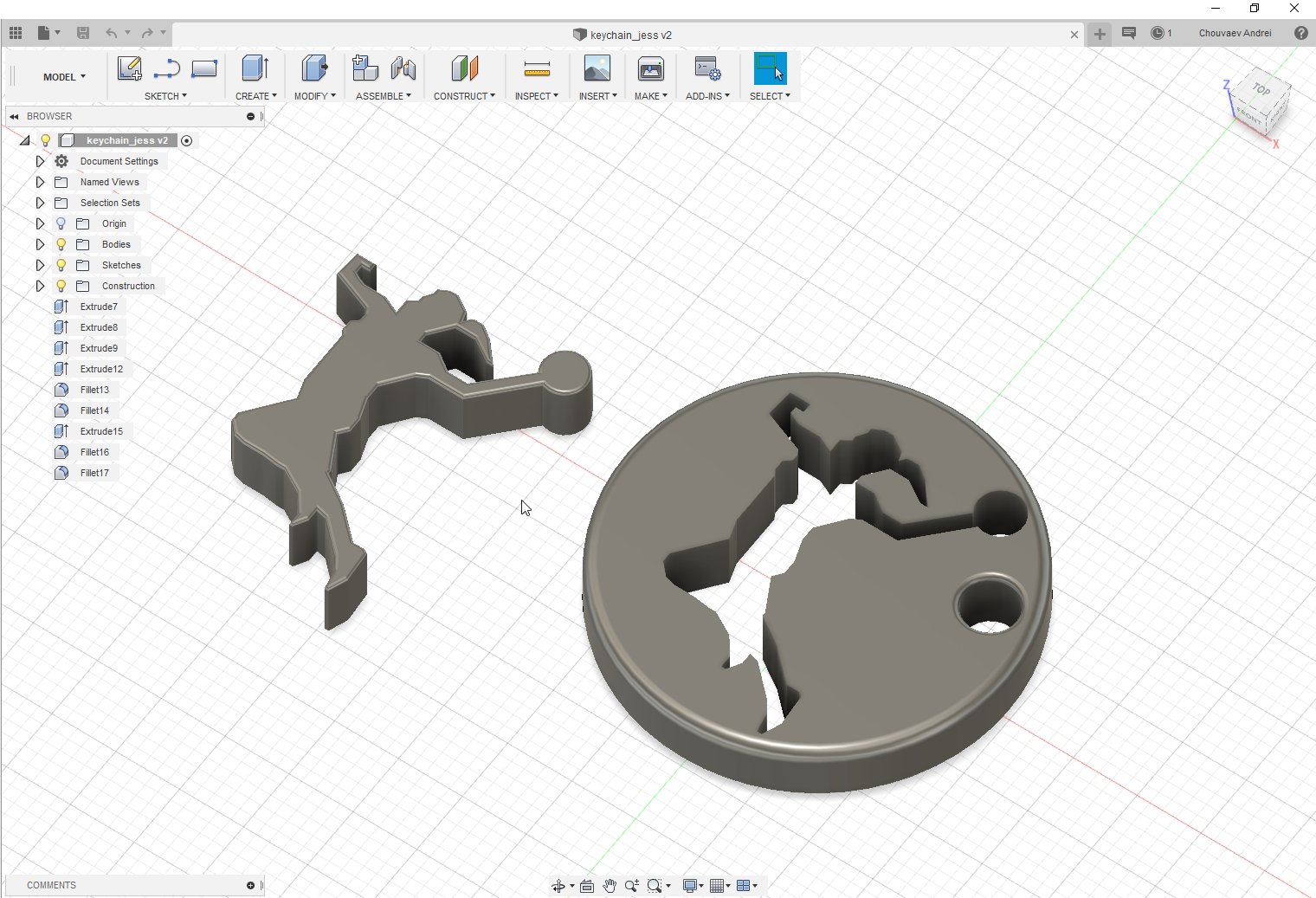Image resolution: width=1316 pixels, height=898 pixels.
Task: Click the Display Settings icon
Action: tap(691, 885)
